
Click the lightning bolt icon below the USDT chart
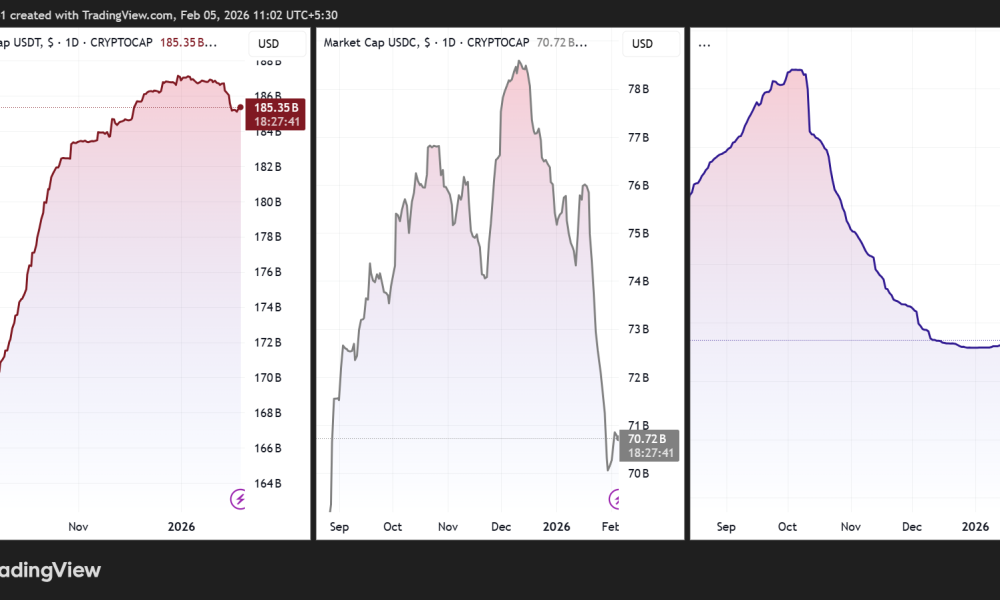coord(238,497)
